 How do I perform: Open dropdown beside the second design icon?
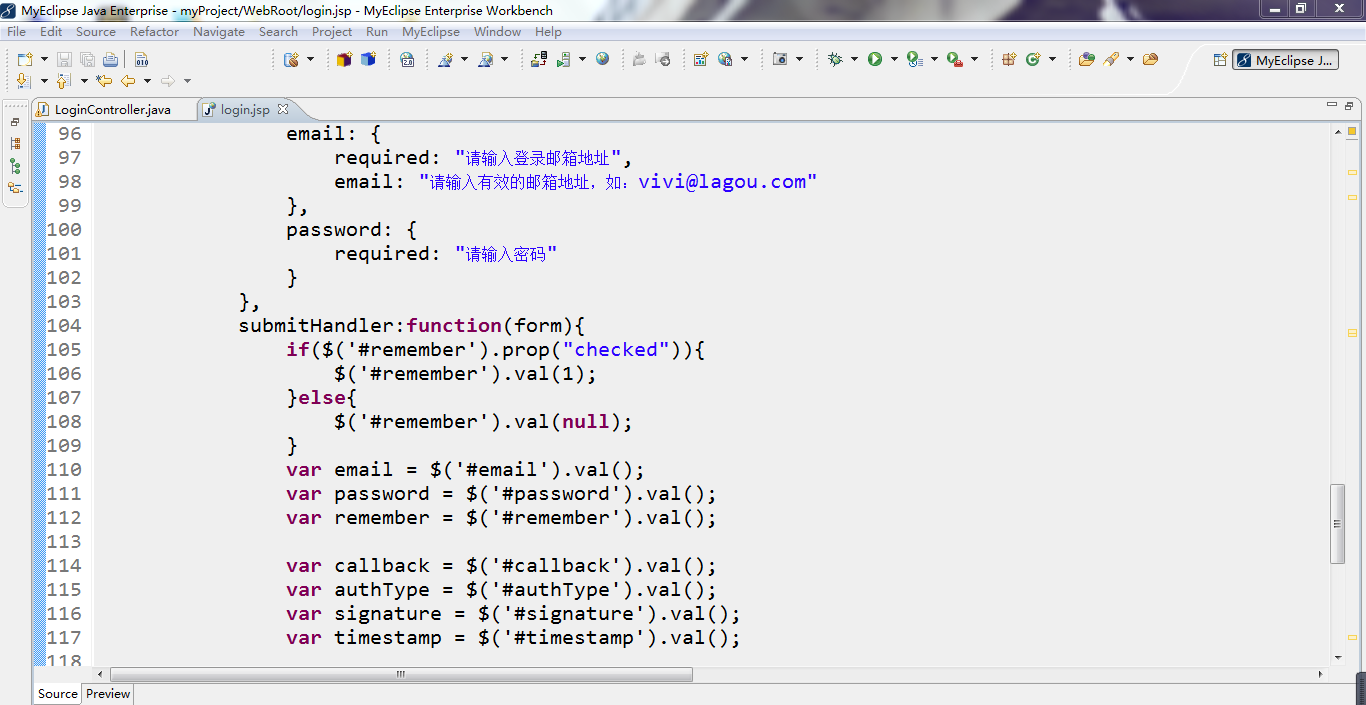(504, 60)
